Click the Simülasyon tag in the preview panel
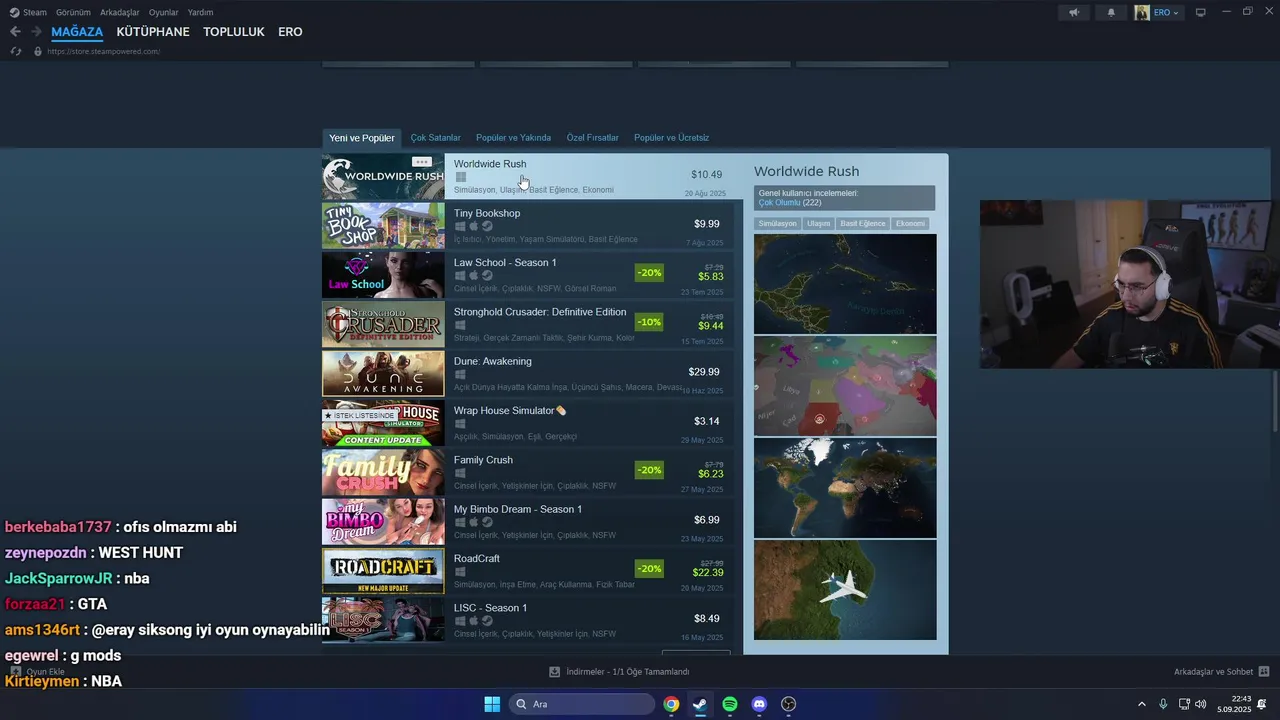 coord(778,224)
